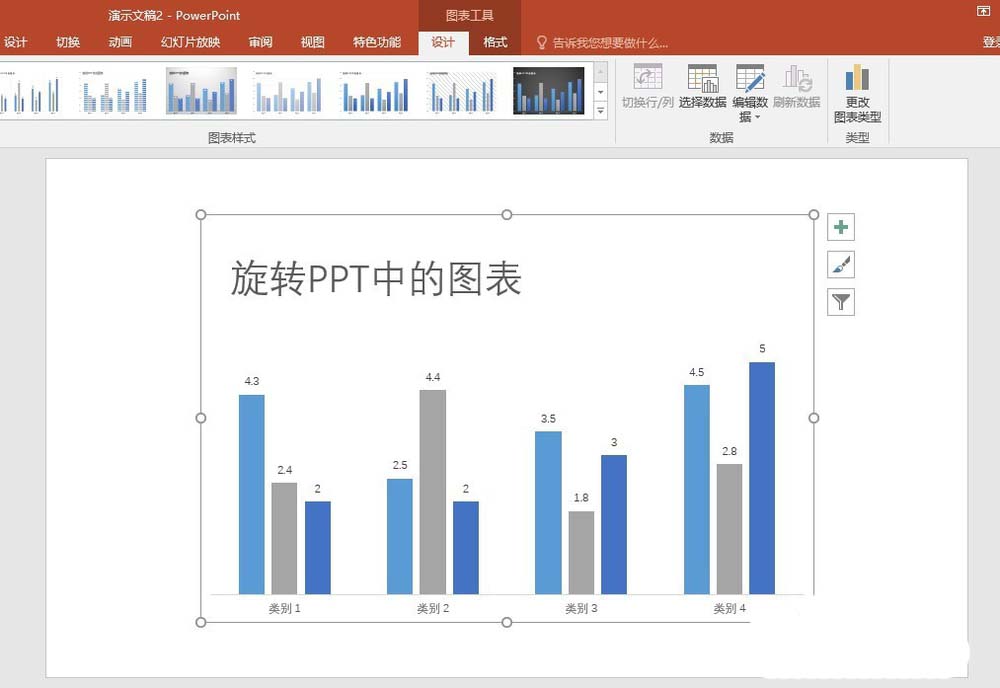Apply the hatched background chart style
The width and height of the screenshot is (1000, 688).
click(462, 91)
